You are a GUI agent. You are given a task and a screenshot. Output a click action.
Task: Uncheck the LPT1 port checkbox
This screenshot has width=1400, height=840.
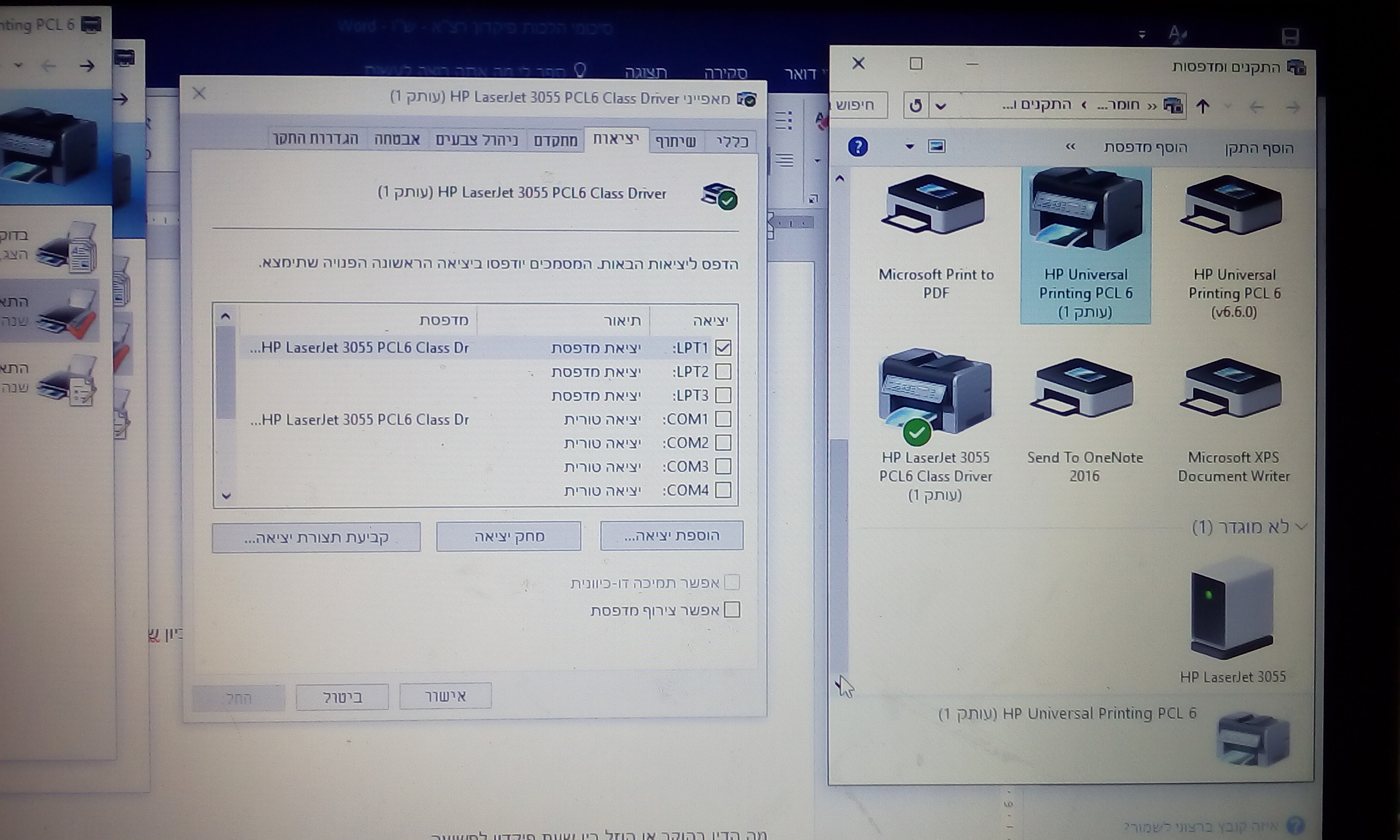723,348
